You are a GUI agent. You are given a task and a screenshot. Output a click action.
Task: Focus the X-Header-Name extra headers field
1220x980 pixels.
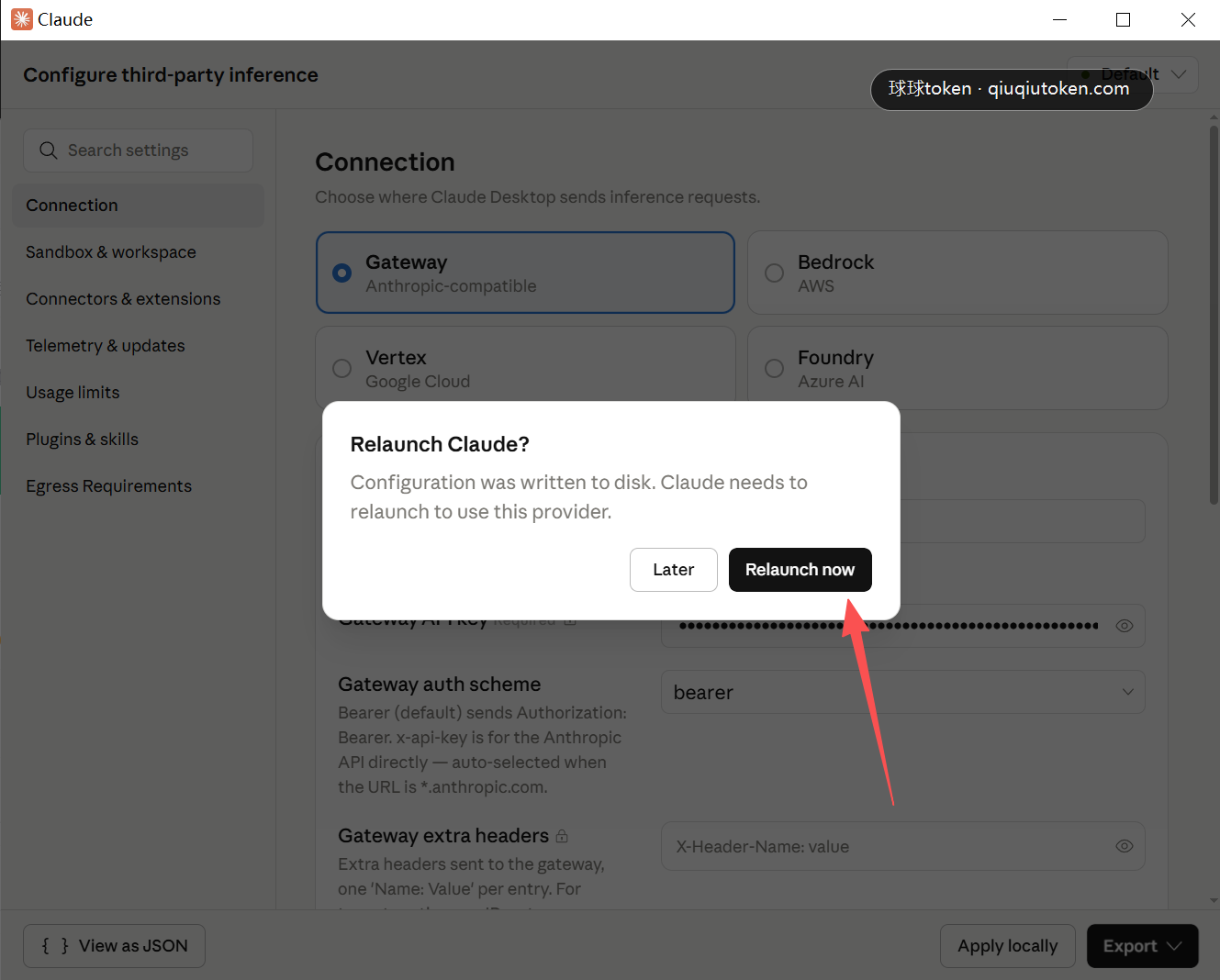(903, 846)
